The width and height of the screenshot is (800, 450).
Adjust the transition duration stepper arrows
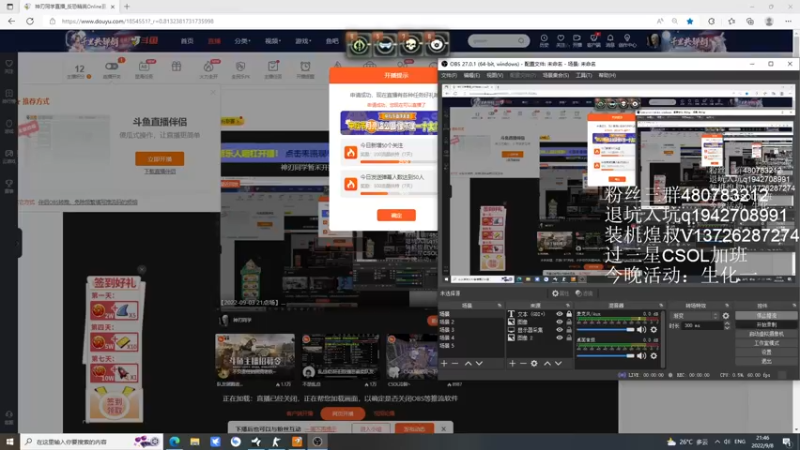pos(727,326)
